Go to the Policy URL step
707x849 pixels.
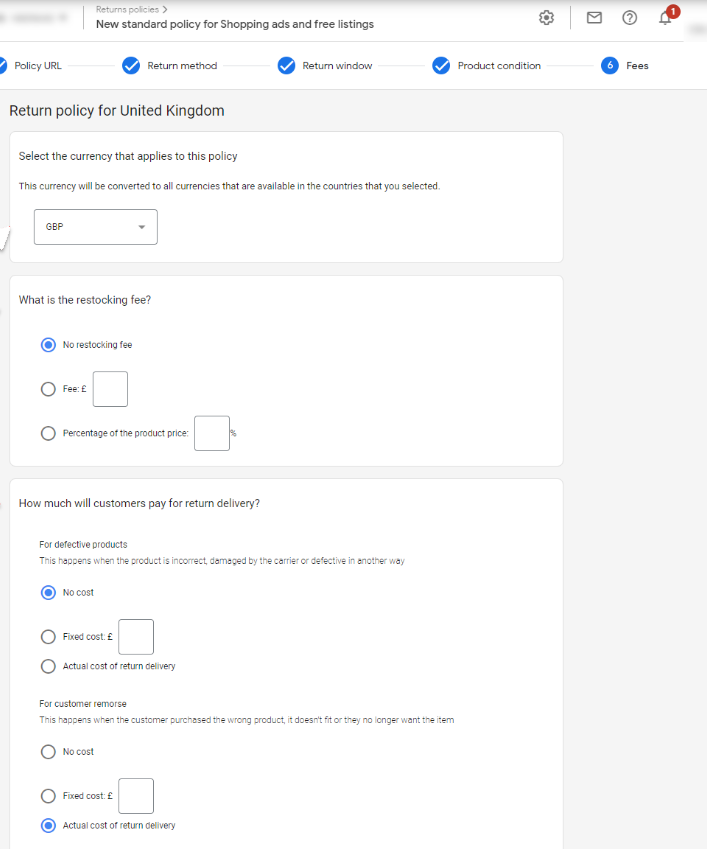[x=37, y=66]
